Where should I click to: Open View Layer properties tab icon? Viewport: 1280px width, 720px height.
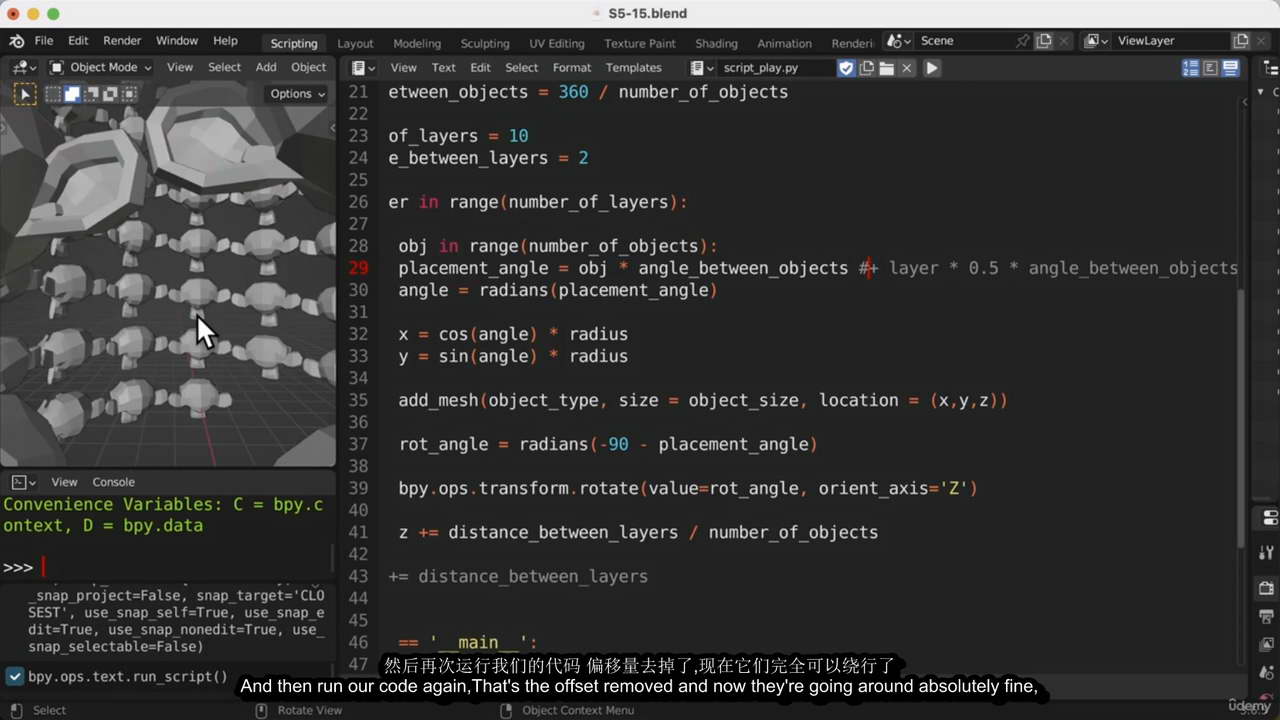click(1267, 645)
